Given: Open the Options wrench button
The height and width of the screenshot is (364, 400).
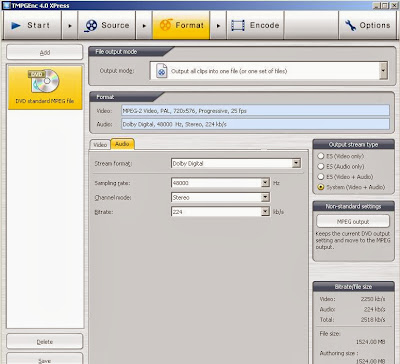Looking at the screenshot, I should click(367, 25).
